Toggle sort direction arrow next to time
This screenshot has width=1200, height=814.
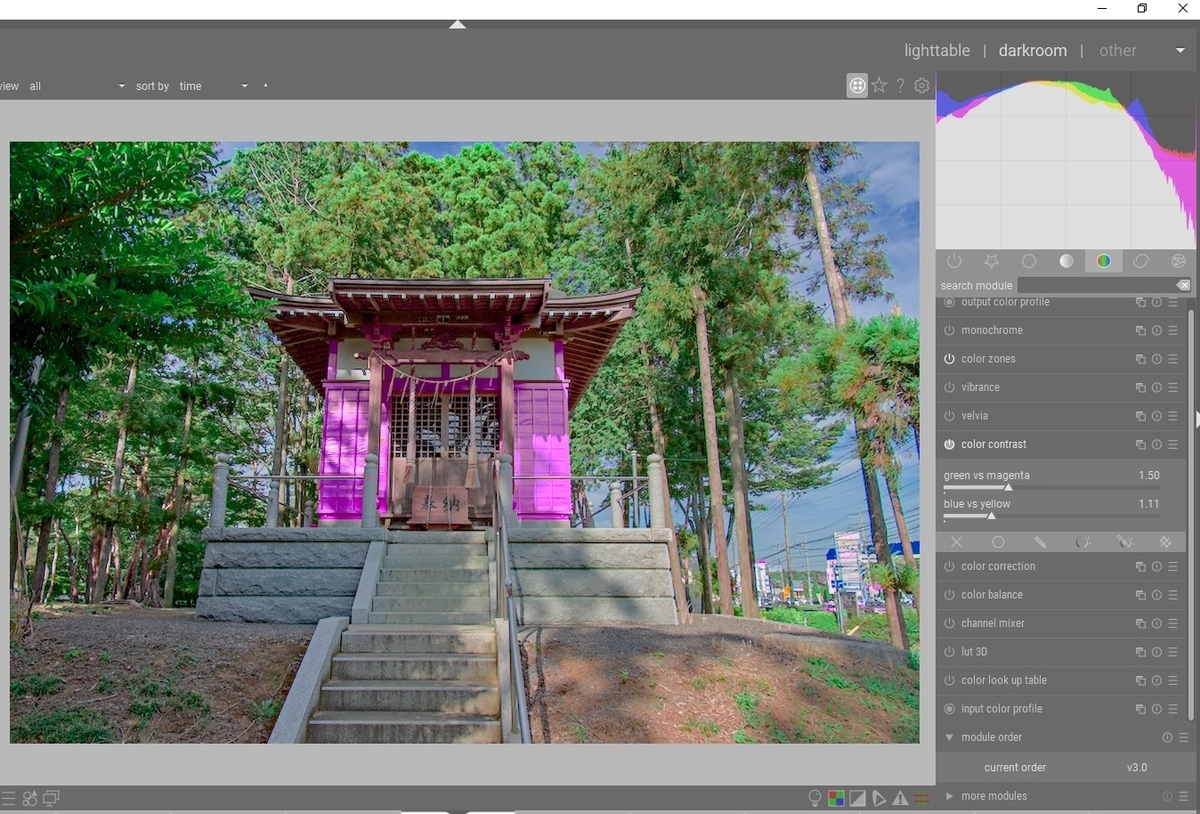[x=265, y=86]
